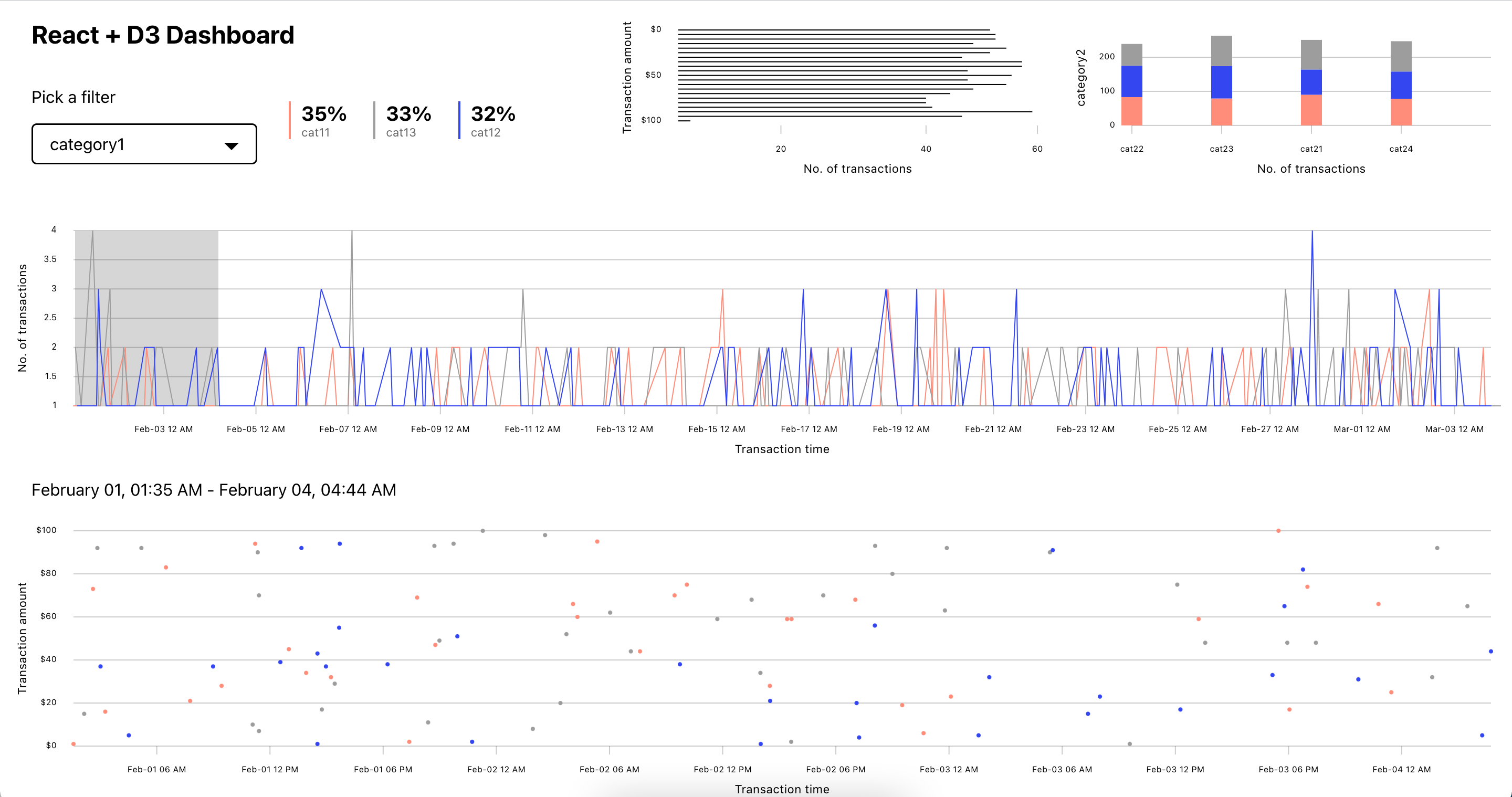The width and height of the screenshot is (1512, 797).
Task: Click the gray $100 dot near Feb-02 12 AM
Action: [482, 531]
